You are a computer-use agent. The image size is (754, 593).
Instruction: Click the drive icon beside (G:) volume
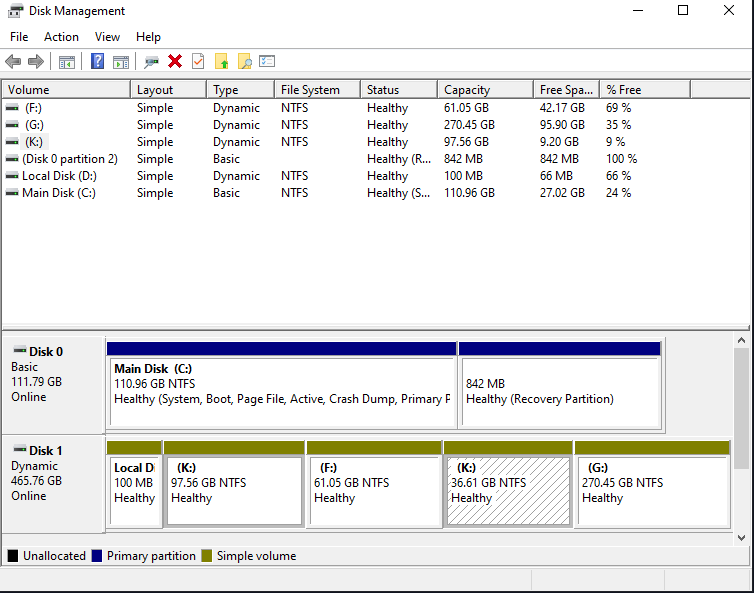(x=12, y=125)
